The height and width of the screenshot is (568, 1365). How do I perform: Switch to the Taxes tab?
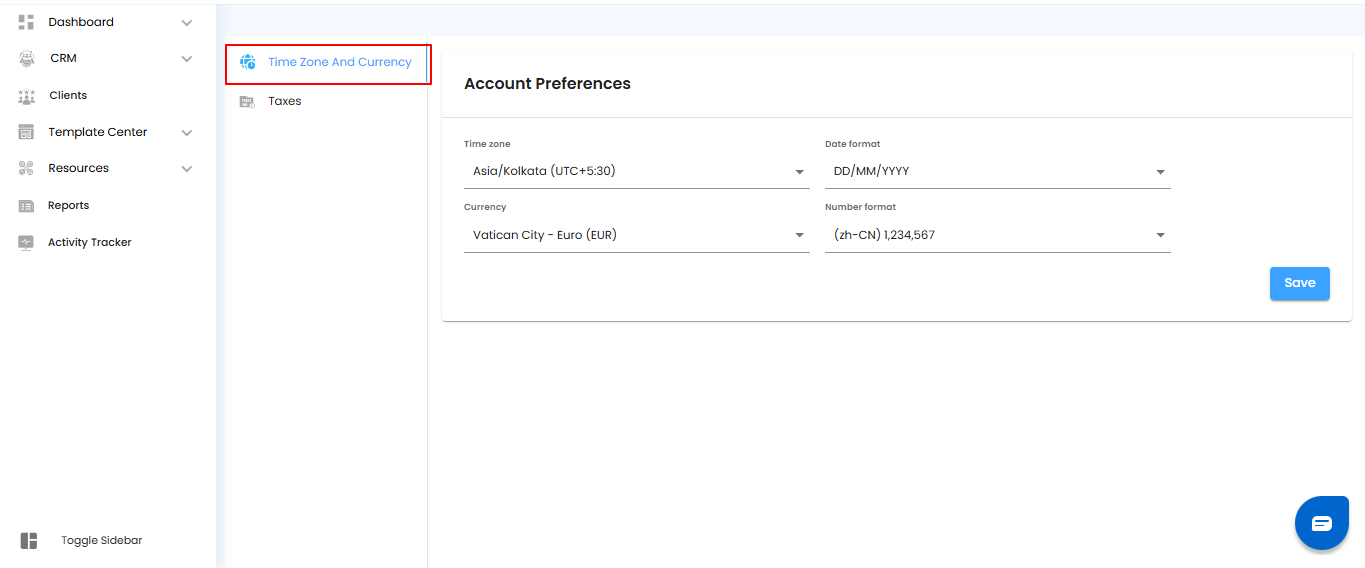[x=285, y=101]
